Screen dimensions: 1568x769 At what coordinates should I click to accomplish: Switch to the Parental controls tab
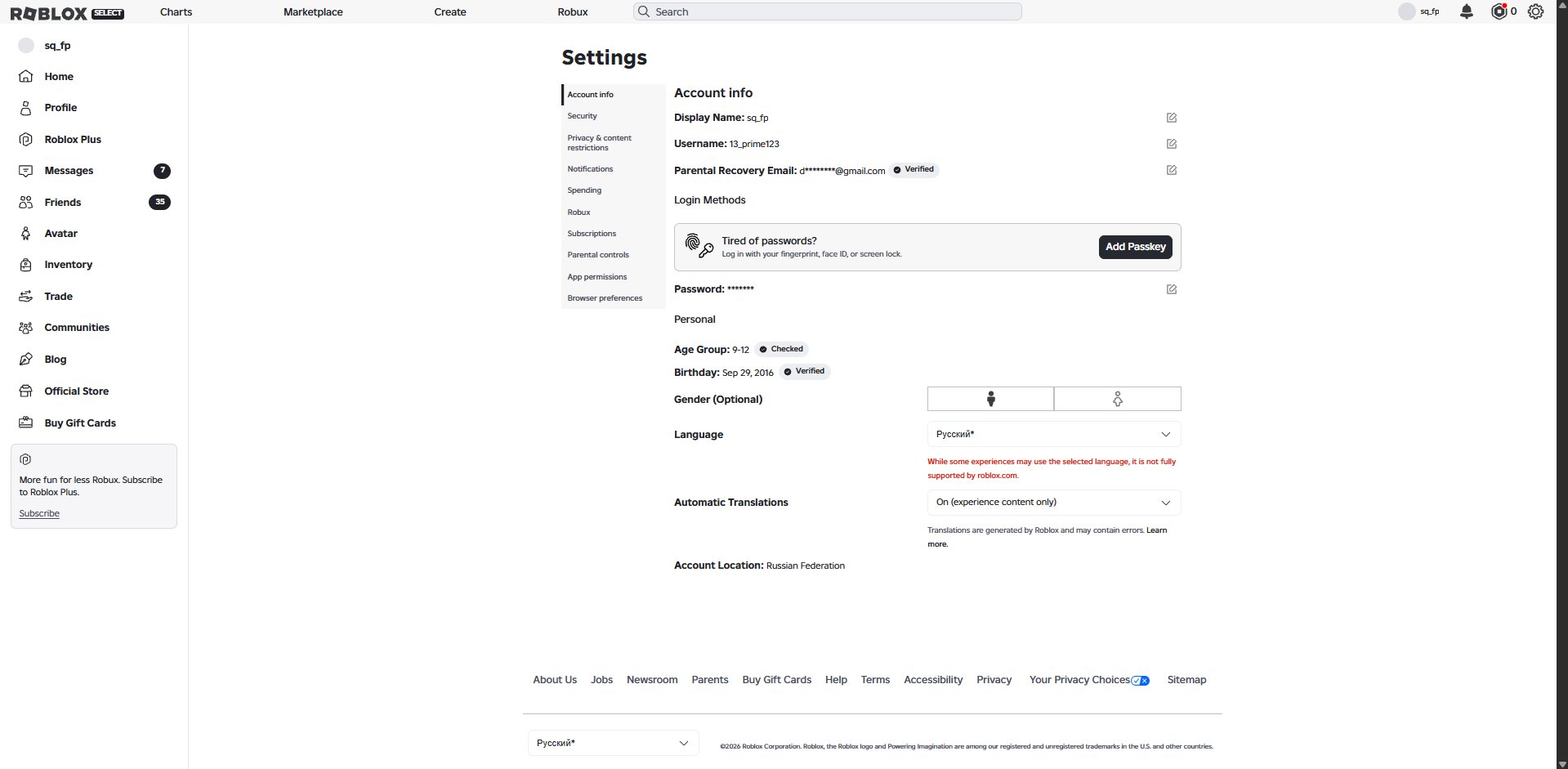pyautogui.click(x=614, y=255)
